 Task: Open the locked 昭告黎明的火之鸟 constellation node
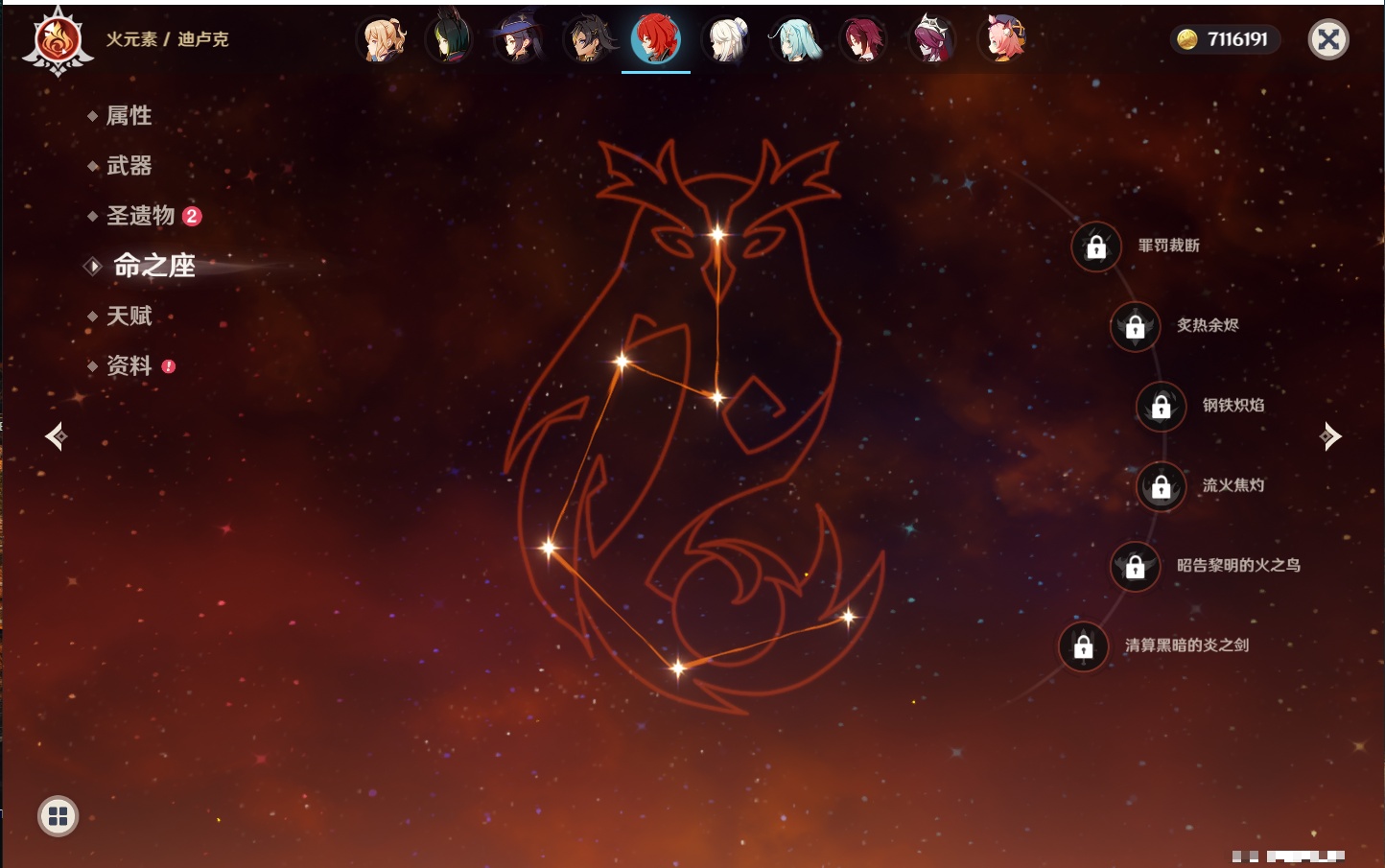(x=1136, y=567)
